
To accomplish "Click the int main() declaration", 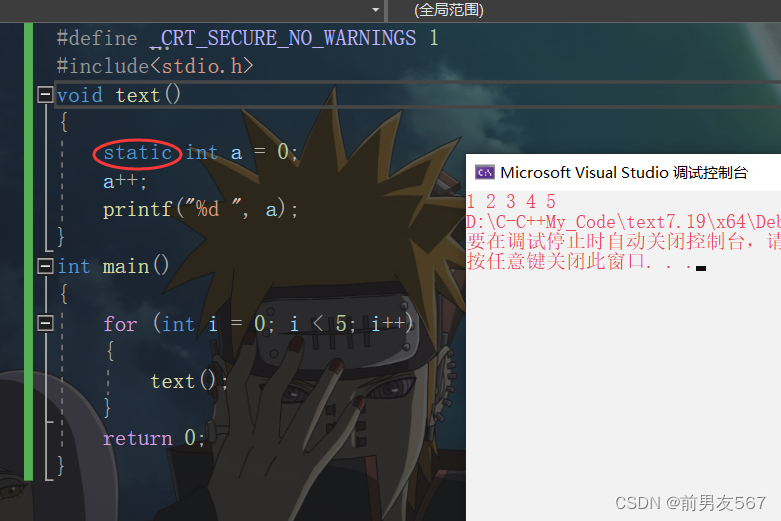I will pos(113,266).
